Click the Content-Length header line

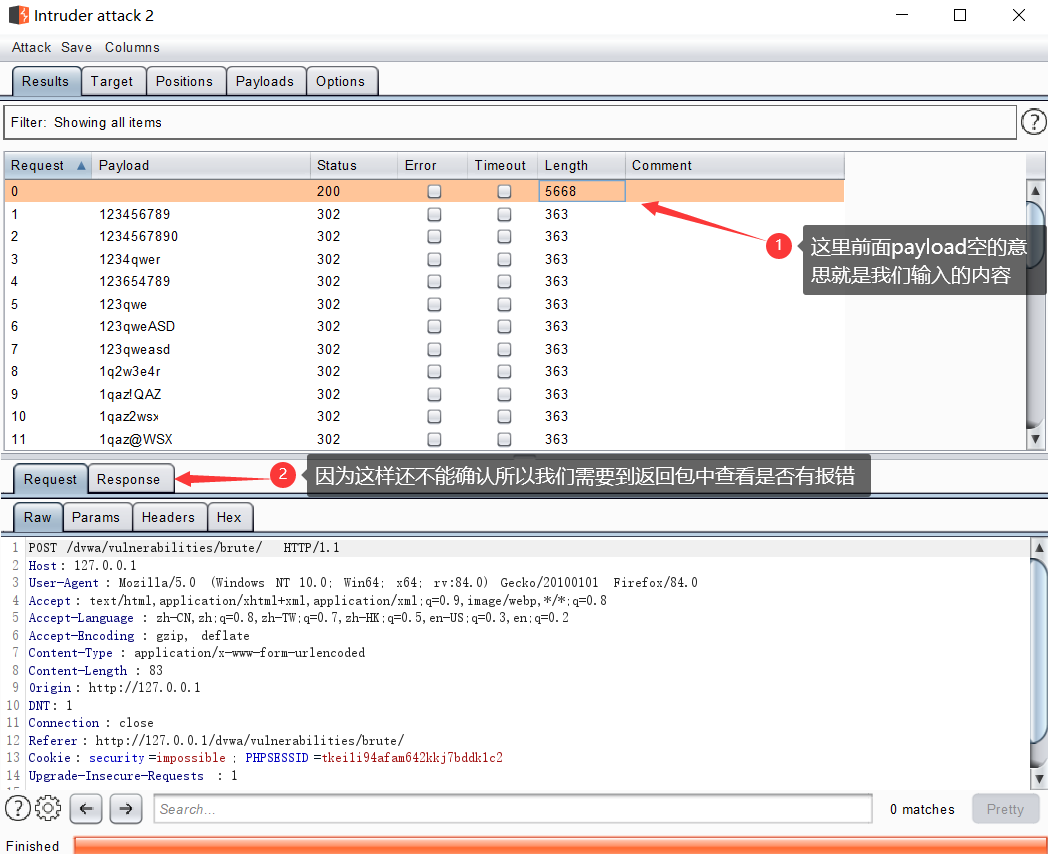[x=96, y=670]
